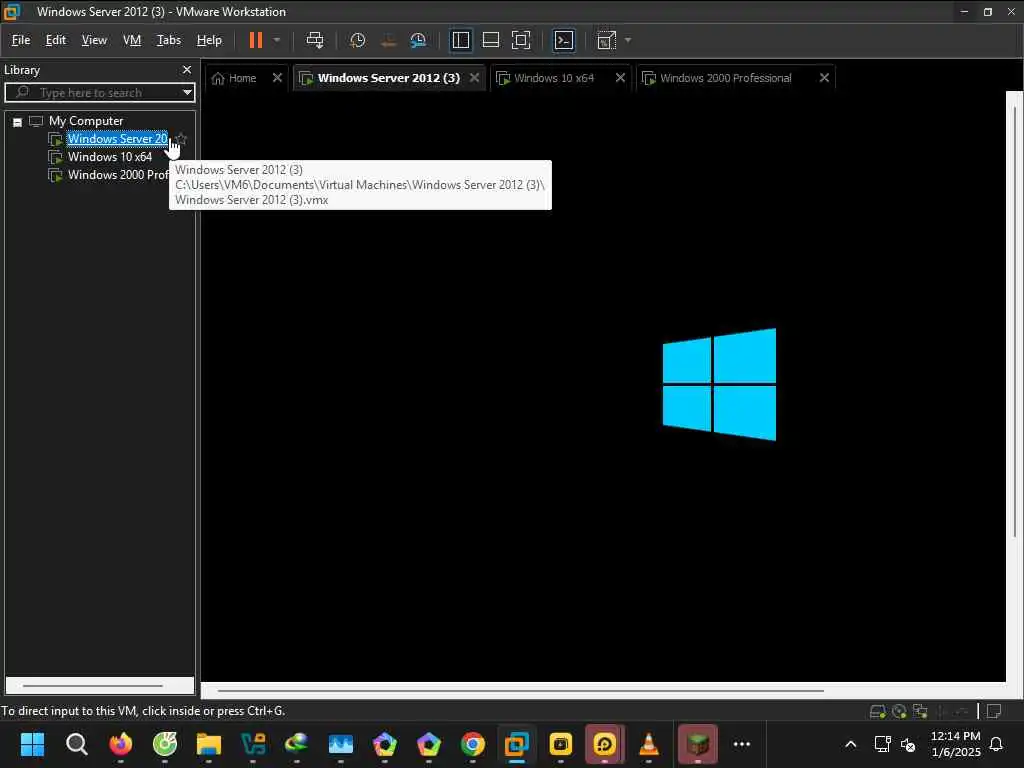Send Ctrl+Alt+Del to the VM
Viewport: 1024px width, 768px height.
point(315,40)
